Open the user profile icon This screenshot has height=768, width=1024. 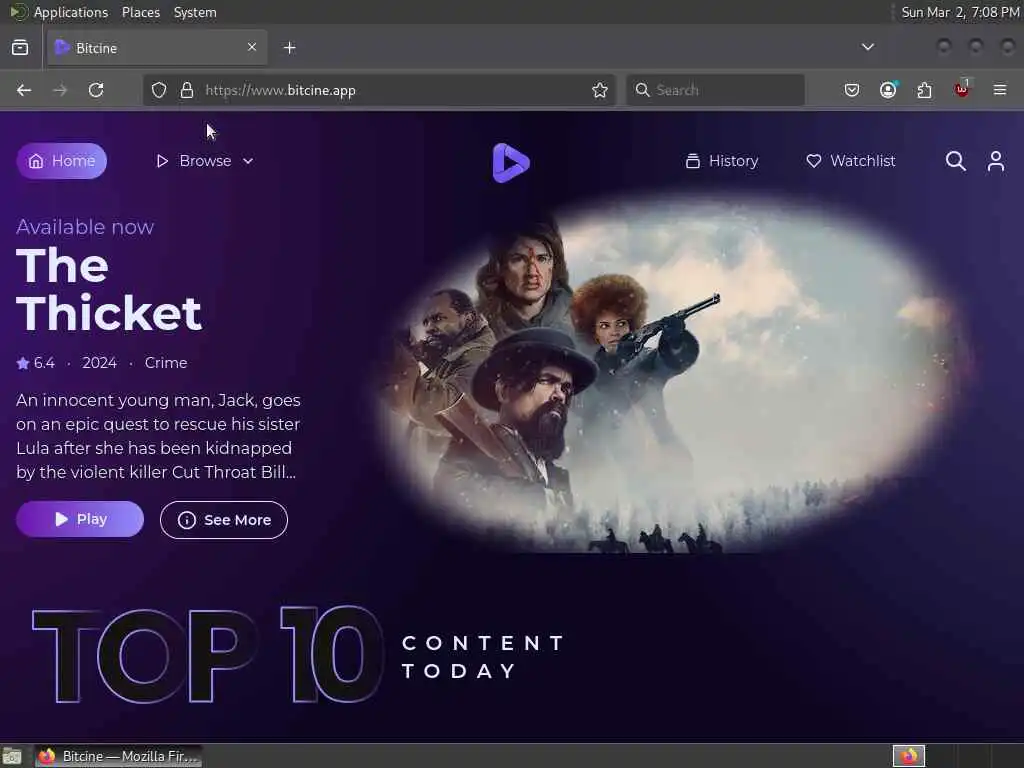pos(996,161)
